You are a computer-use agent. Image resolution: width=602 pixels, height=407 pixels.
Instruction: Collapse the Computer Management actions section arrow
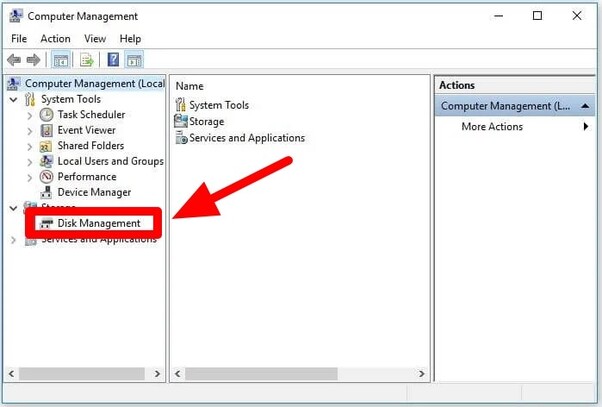585,106
